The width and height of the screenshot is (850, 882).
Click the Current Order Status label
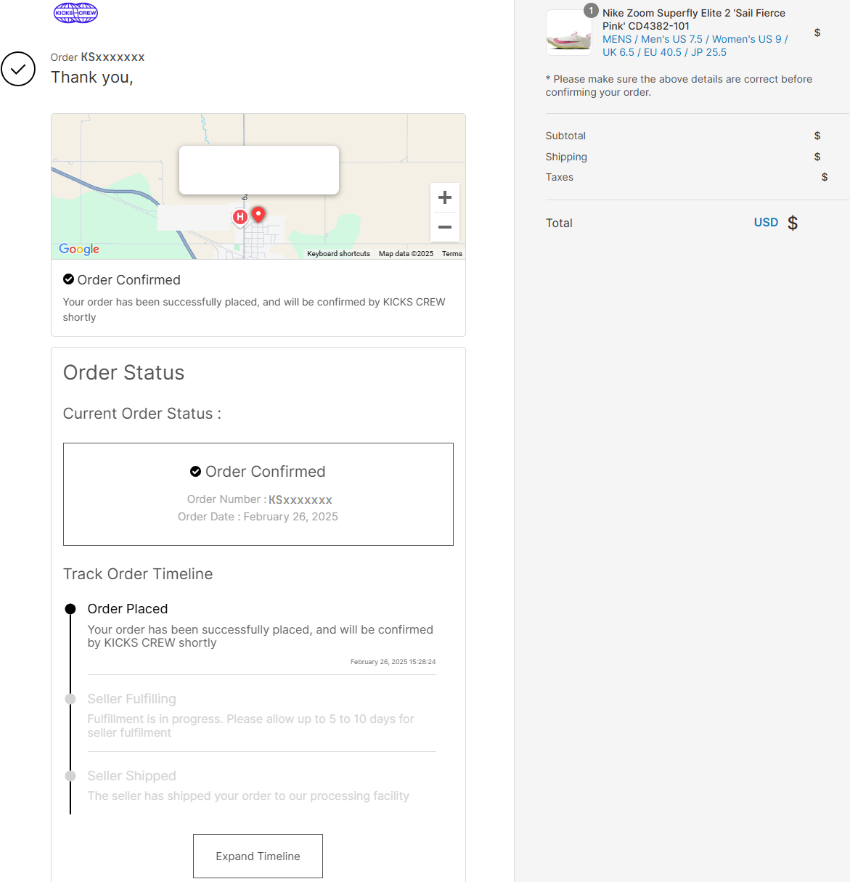pyautogui.click(x=142, y=413)
